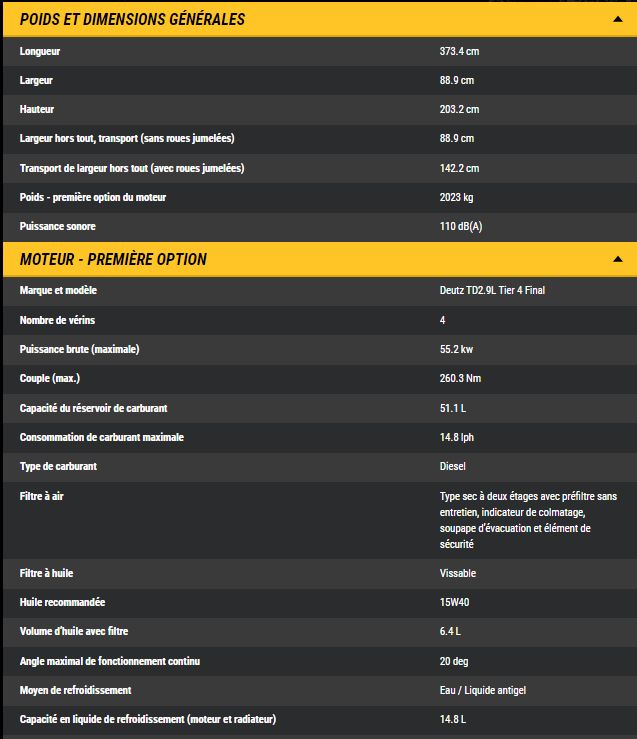Collapse the Poids et dimensions générales arrow
This screenshot has width=637, height=739.
pyautogui.click(x=618, y=19)
